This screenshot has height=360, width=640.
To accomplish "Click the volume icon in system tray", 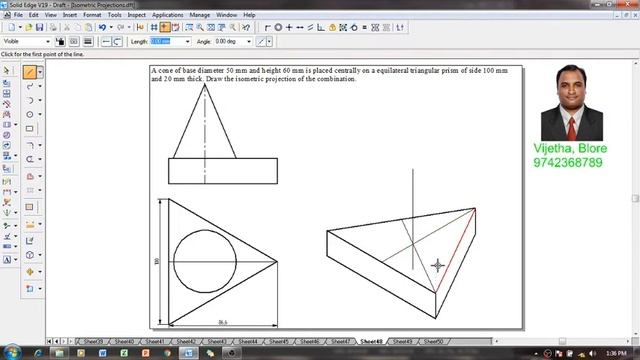I will click(x=593, y=353).
